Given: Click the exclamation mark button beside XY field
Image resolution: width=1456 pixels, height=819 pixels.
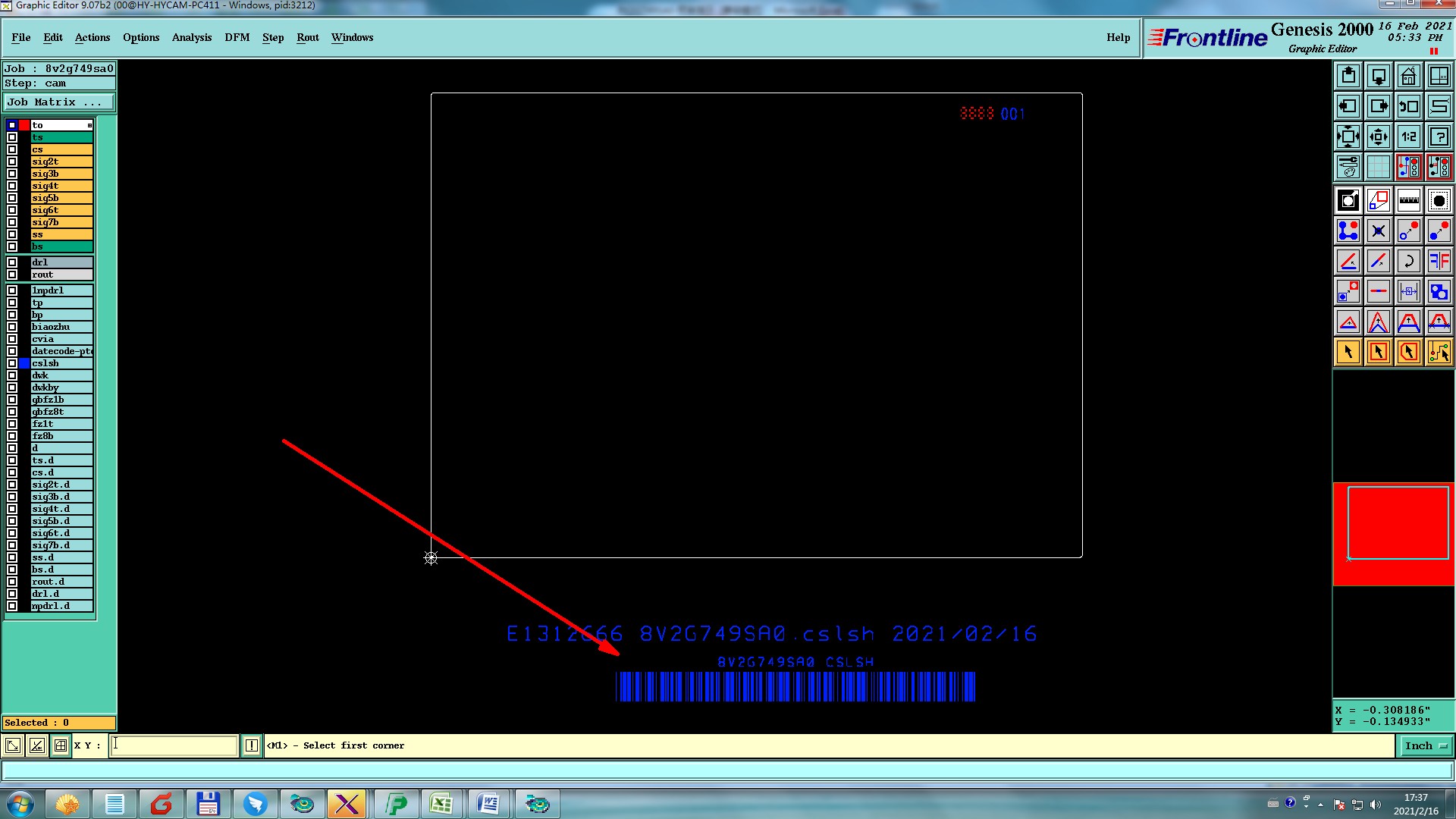Looking at the screenshot, I should point(252,746).
